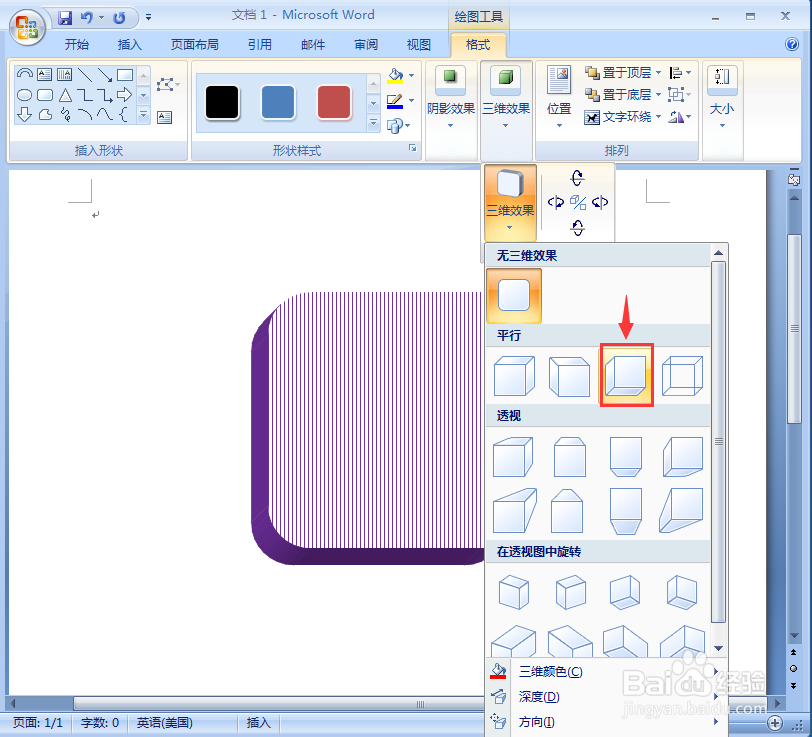
Task: Undo the last action
Action: pos(86,18)
